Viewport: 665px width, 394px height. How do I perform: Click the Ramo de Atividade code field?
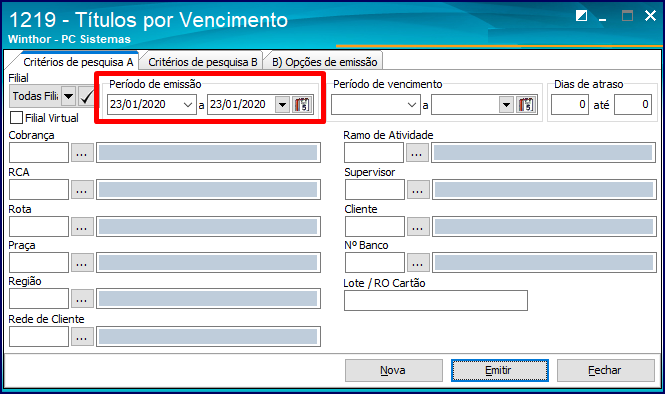[x=374, y=153]
